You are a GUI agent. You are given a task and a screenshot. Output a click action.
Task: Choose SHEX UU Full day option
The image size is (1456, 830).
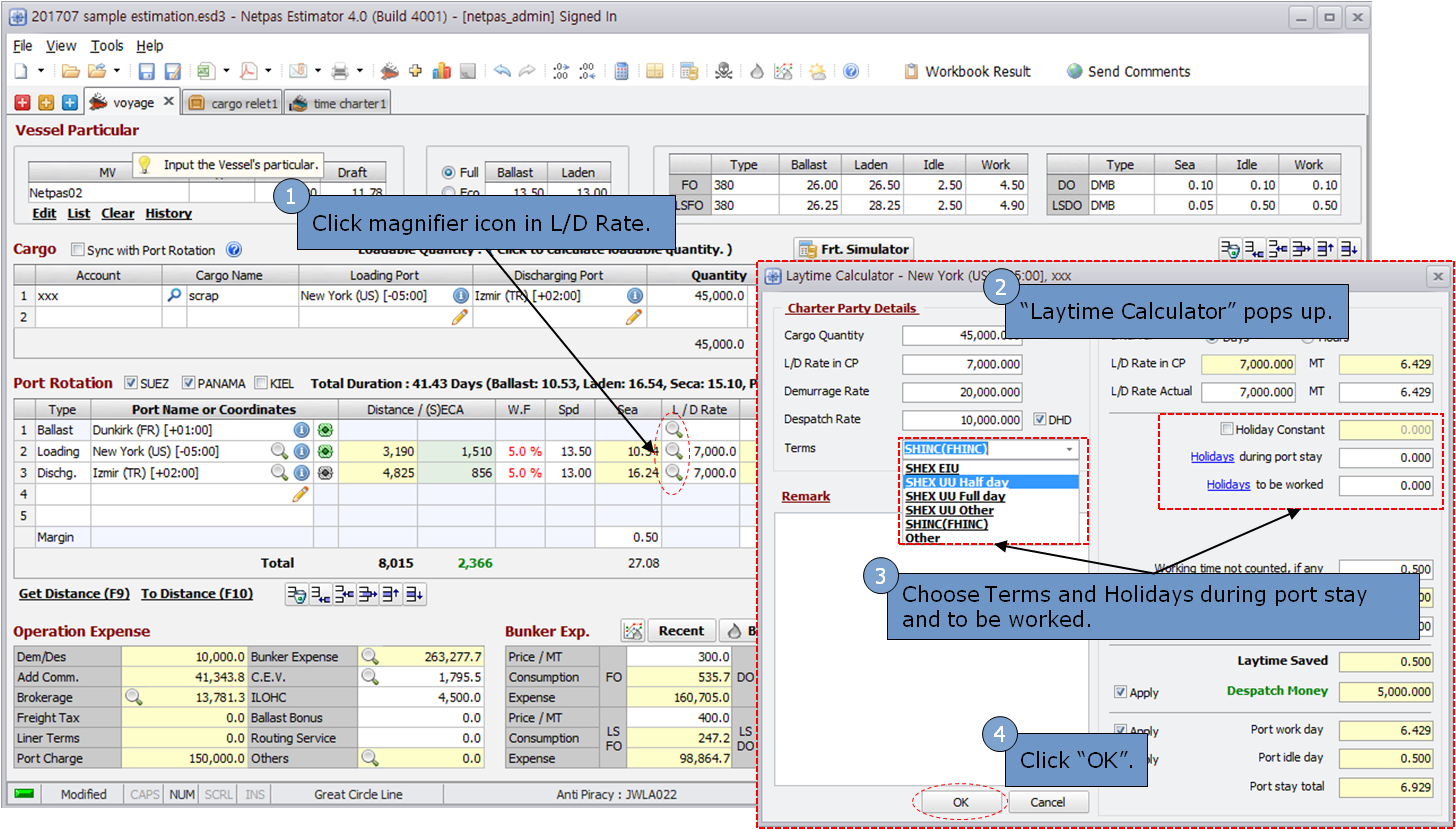pos(990,496)
